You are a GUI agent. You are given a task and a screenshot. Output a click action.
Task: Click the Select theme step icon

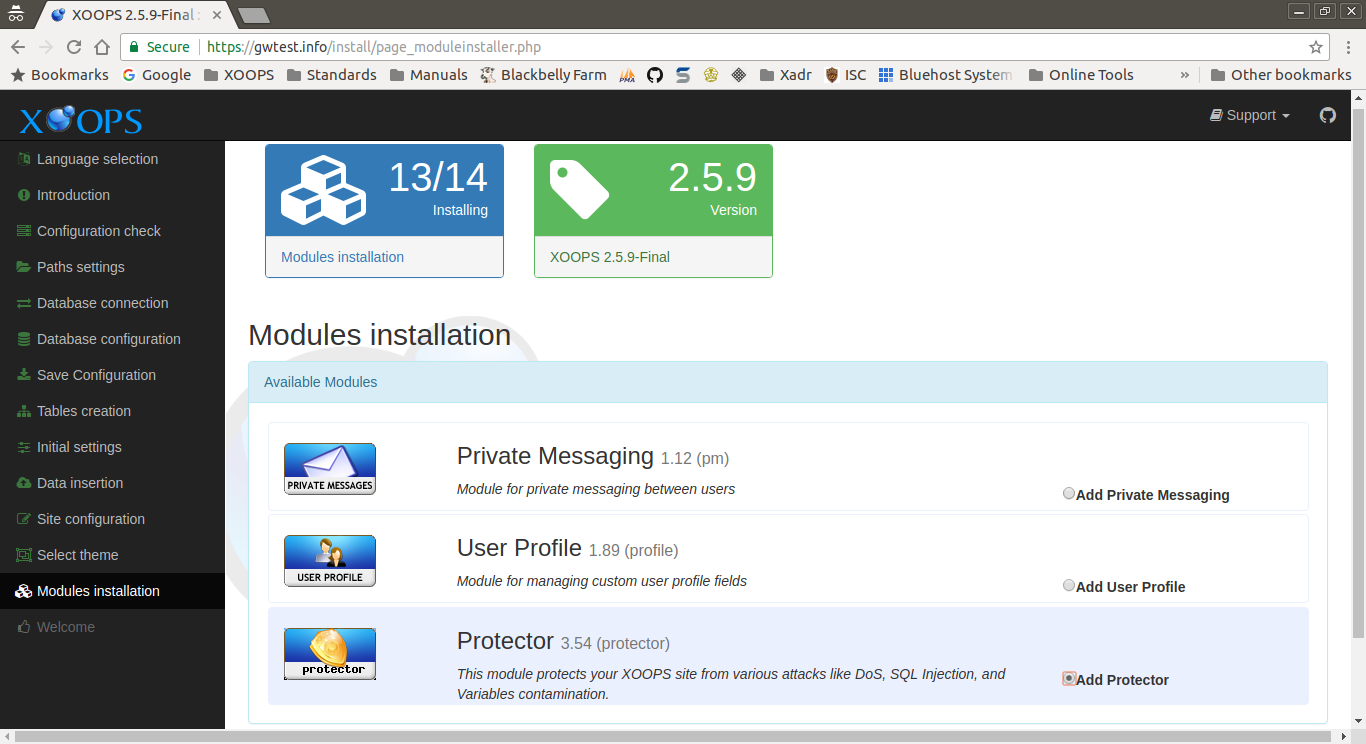pyautogui.click(x=22, y=555)
